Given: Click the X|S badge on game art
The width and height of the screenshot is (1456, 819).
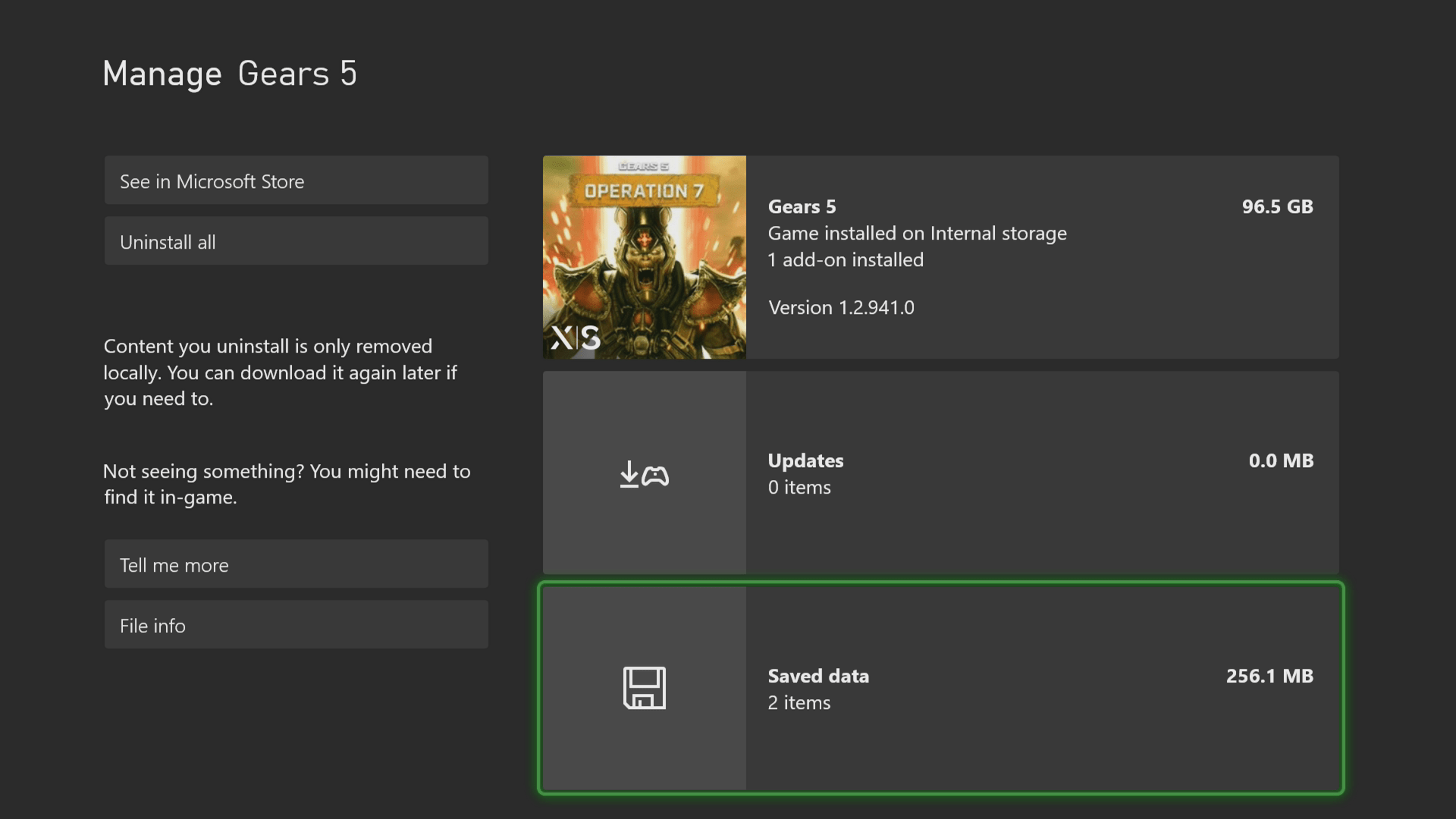Looking at the screenshot, I should click(x=576, y=337).
